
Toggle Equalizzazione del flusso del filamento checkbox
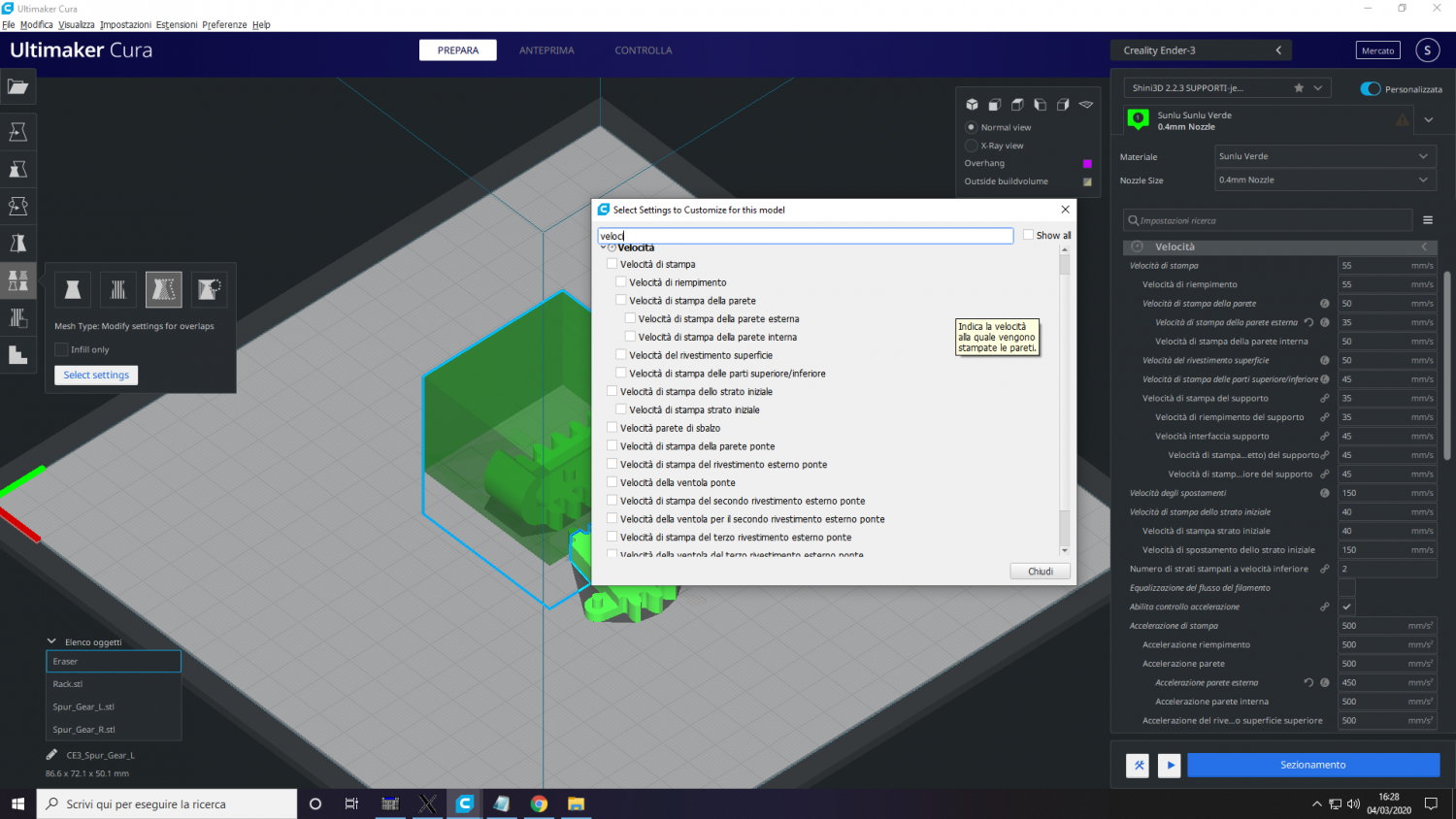point(1346,588)
